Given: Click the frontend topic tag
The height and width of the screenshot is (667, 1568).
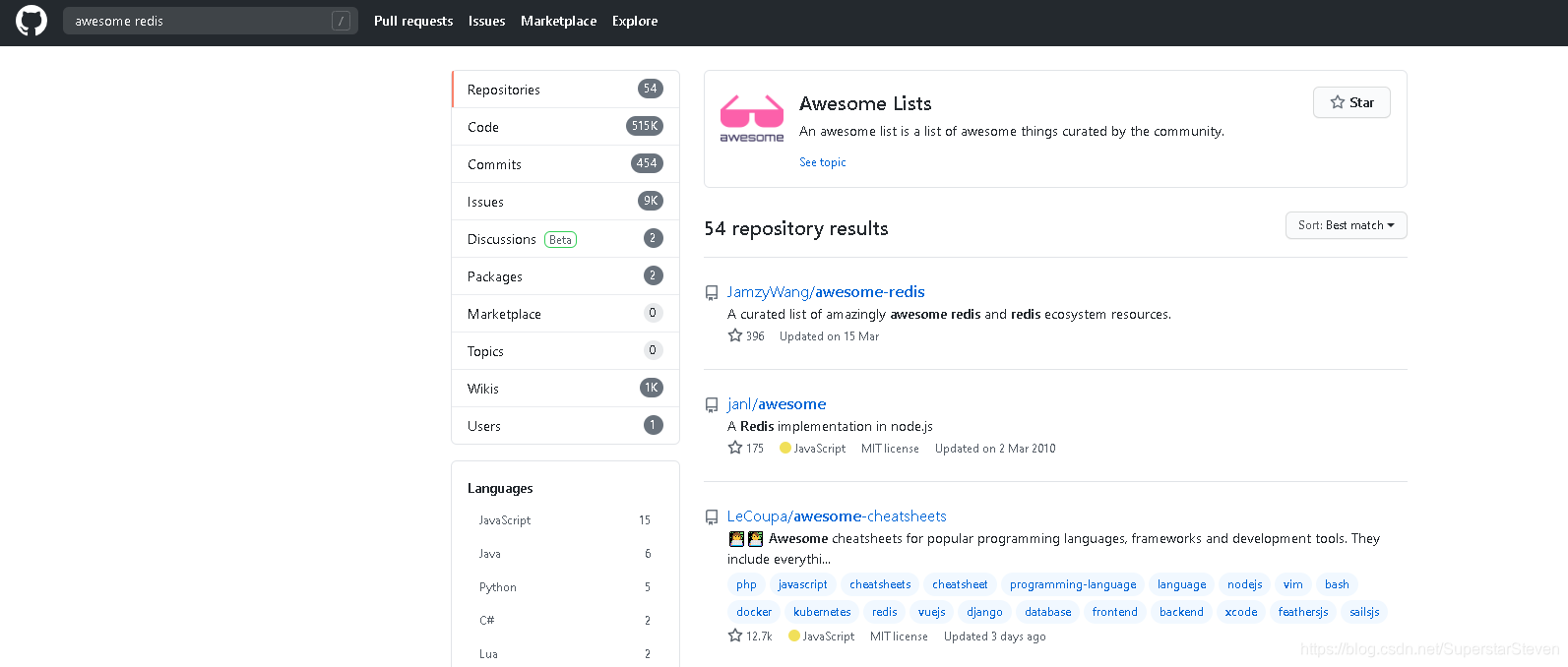Looking at the screenshot, I should 1114,612.
